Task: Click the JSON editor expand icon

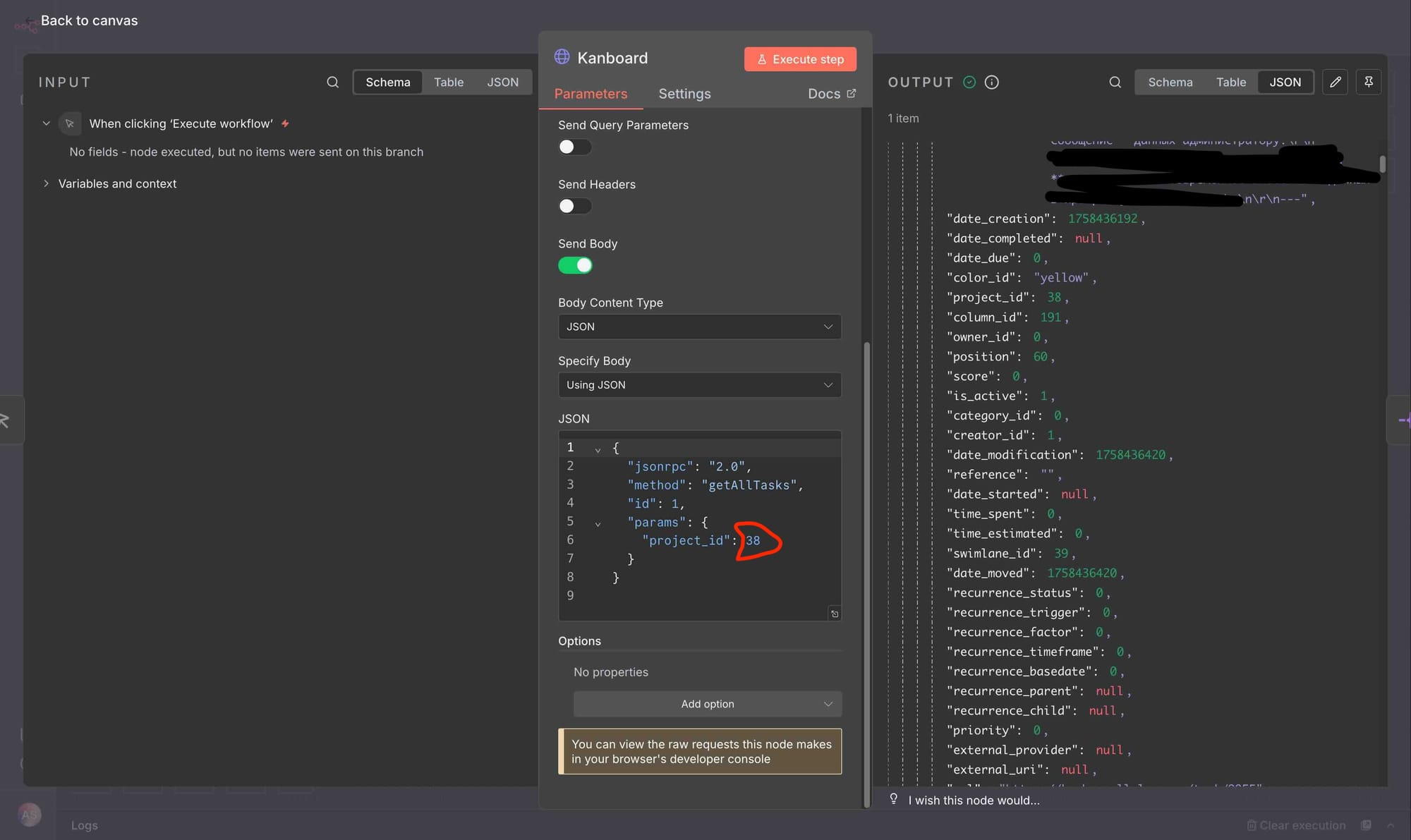Action: coord(834,614)
